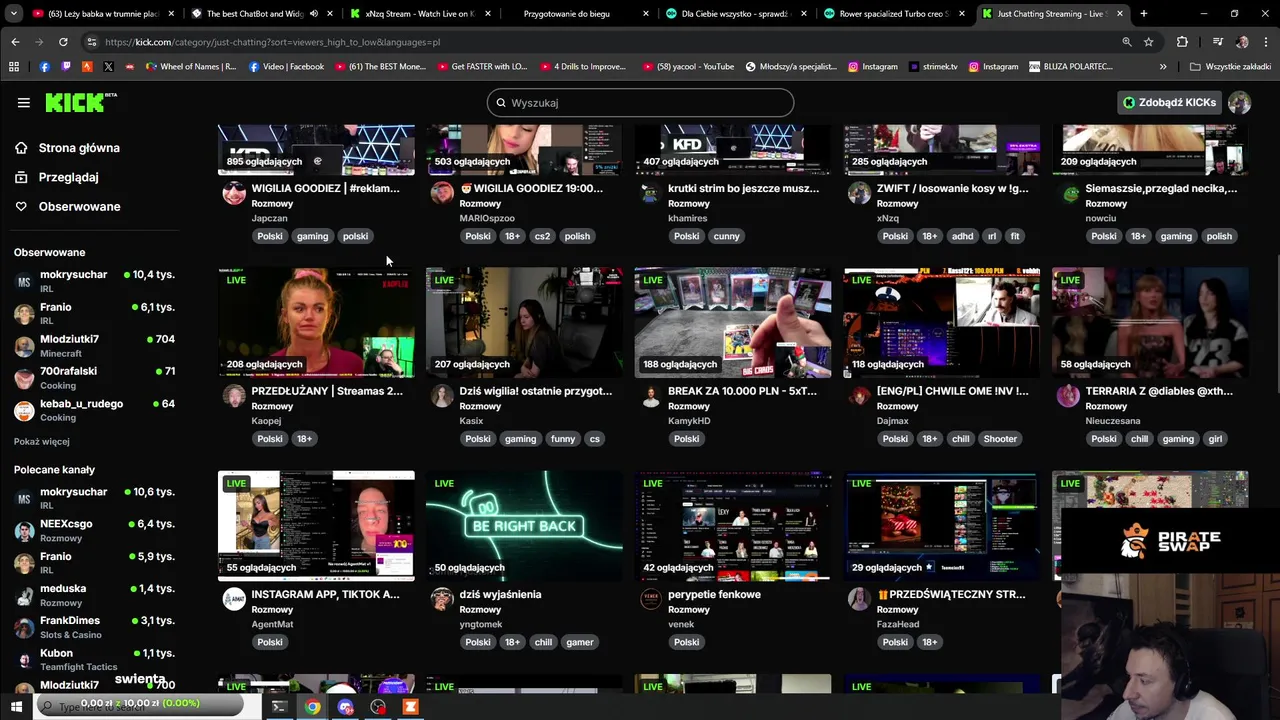Viewport: 1280px width, 720px height.
Task: Click nowciu streamer avatar
Action: point(1071,194)
